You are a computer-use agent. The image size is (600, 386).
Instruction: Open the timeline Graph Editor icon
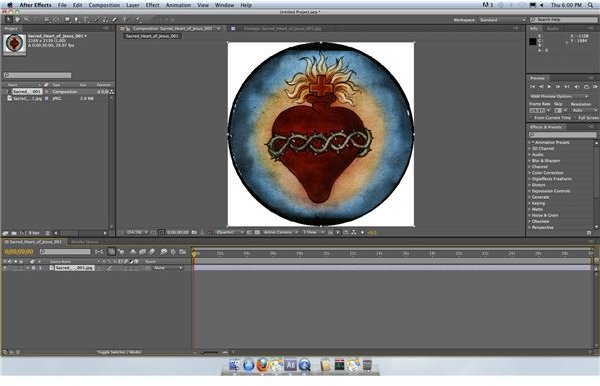pyautogui.click(x=183, y=251)
